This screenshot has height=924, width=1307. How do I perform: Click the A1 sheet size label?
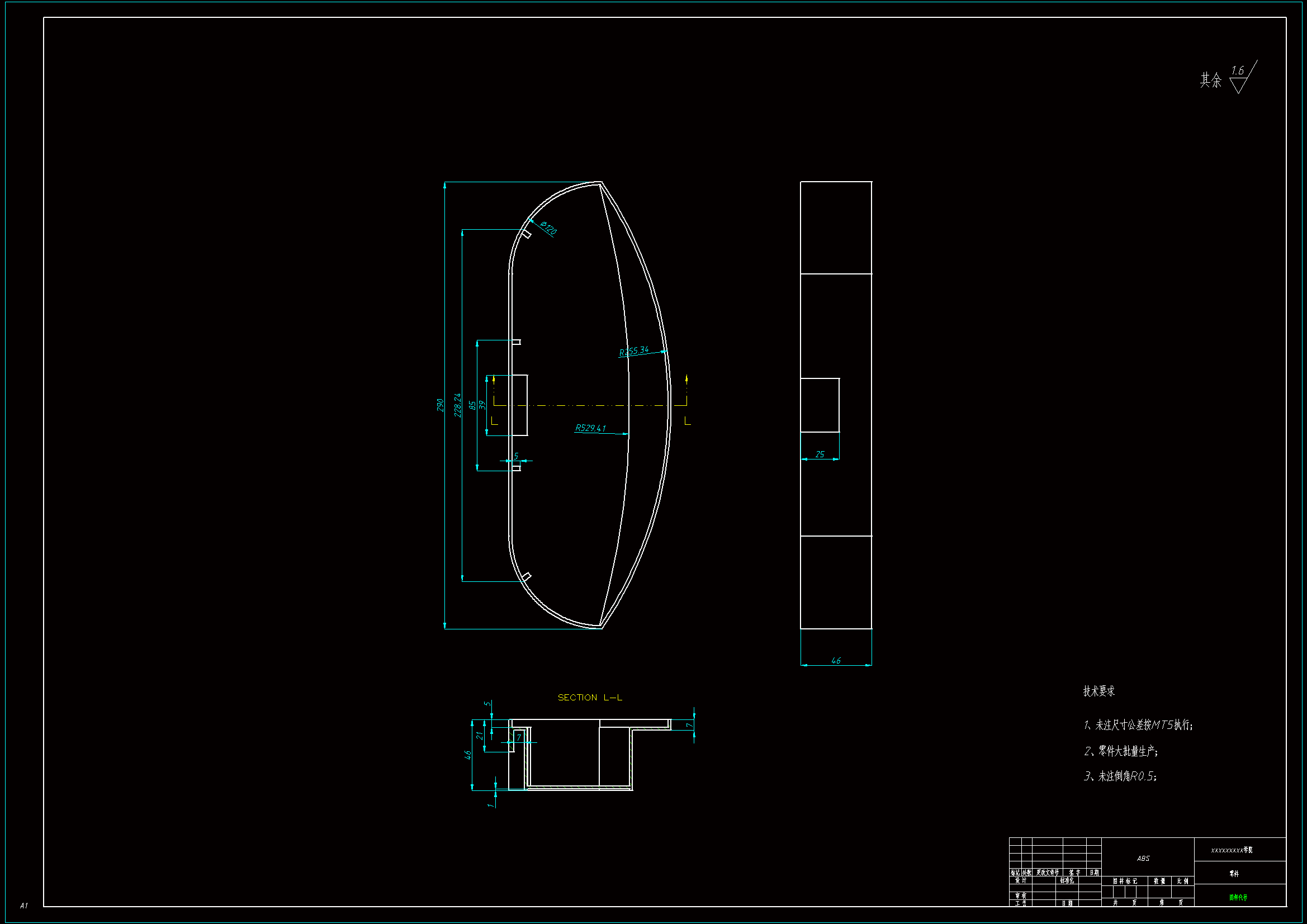pos(24,905)
